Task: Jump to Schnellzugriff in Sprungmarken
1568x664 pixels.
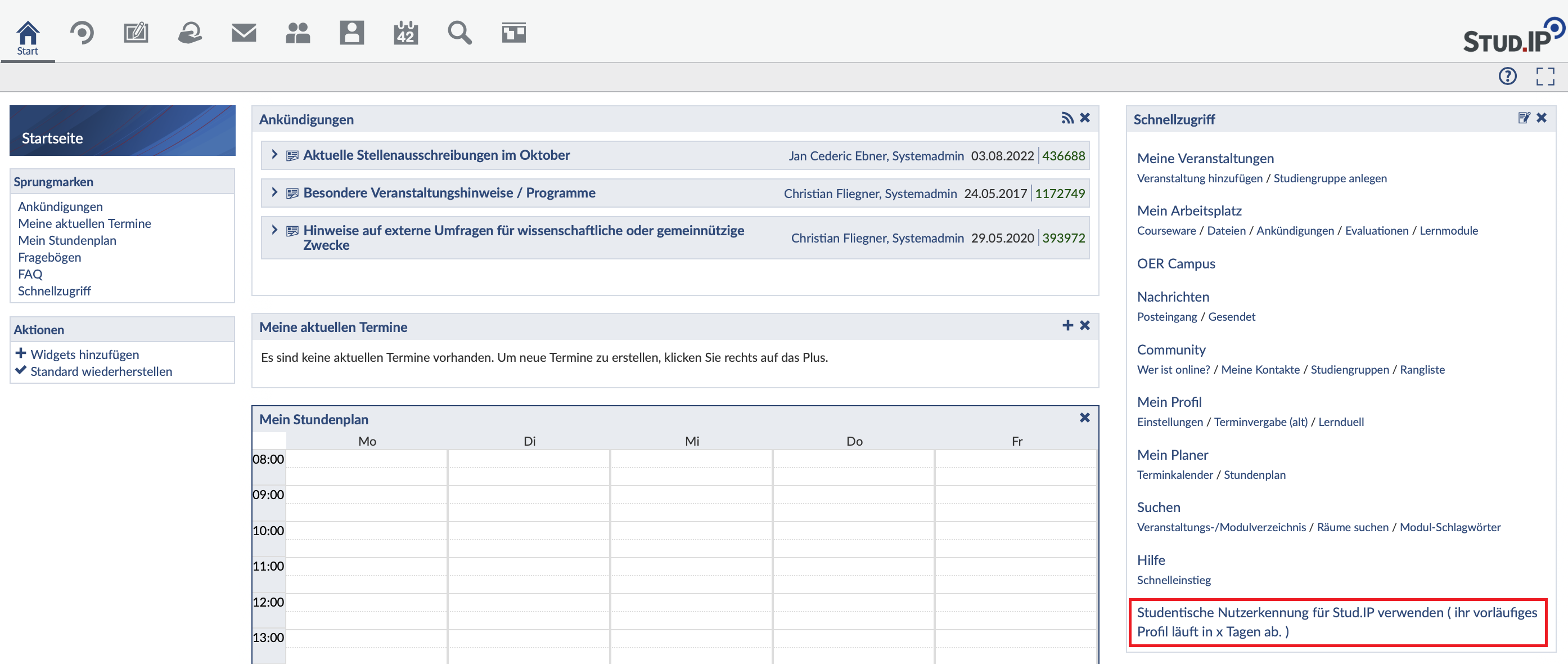Action: 54,291
